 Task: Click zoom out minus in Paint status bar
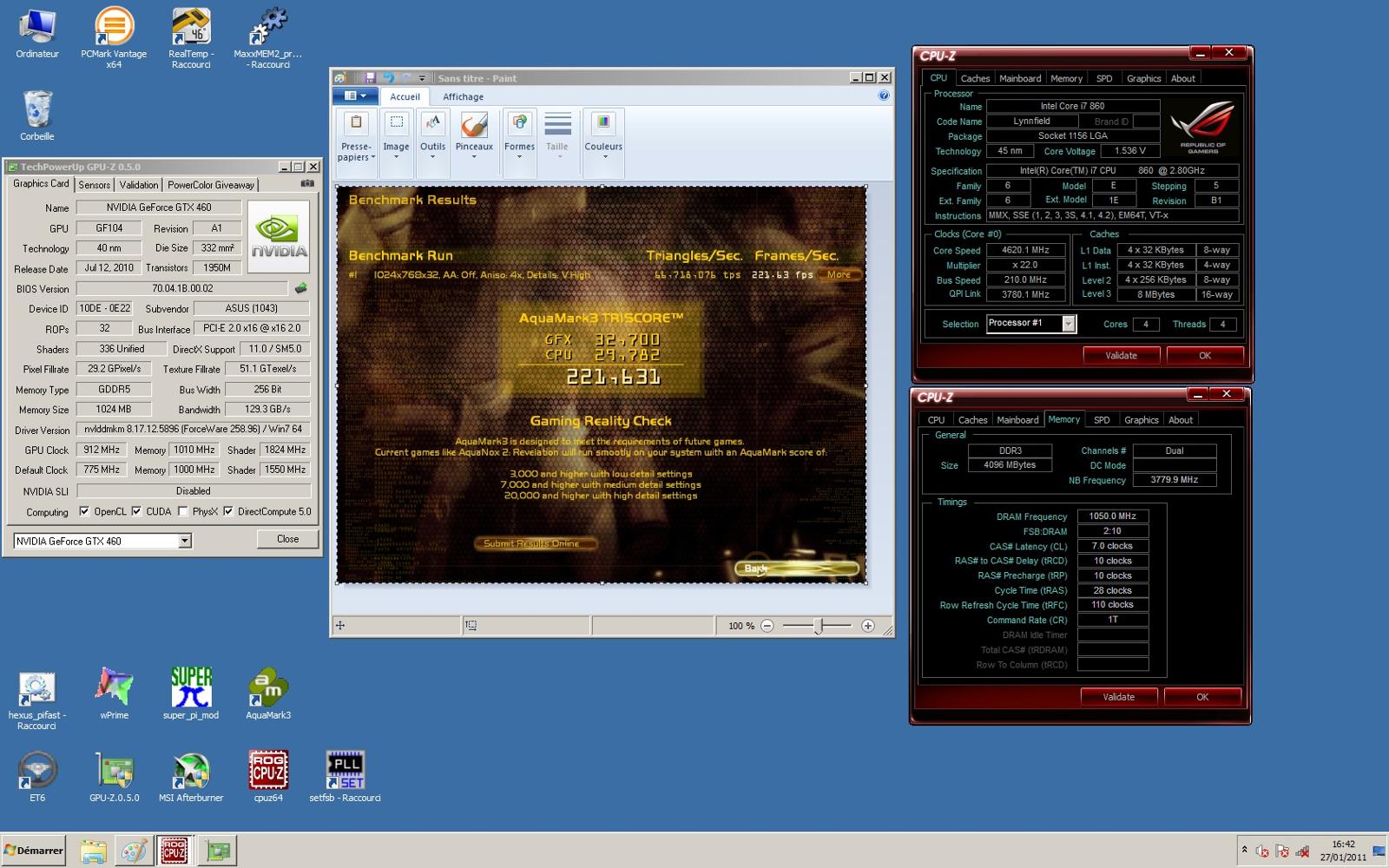(767, 626)
